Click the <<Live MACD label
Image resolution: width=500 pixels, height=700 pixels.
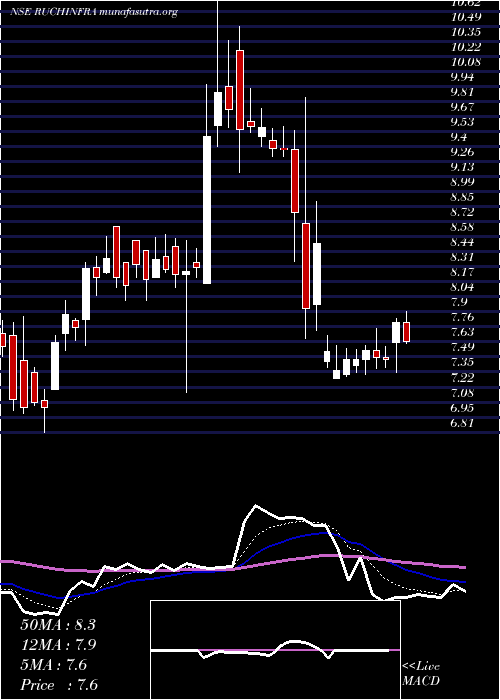click(x=421, y=674)
